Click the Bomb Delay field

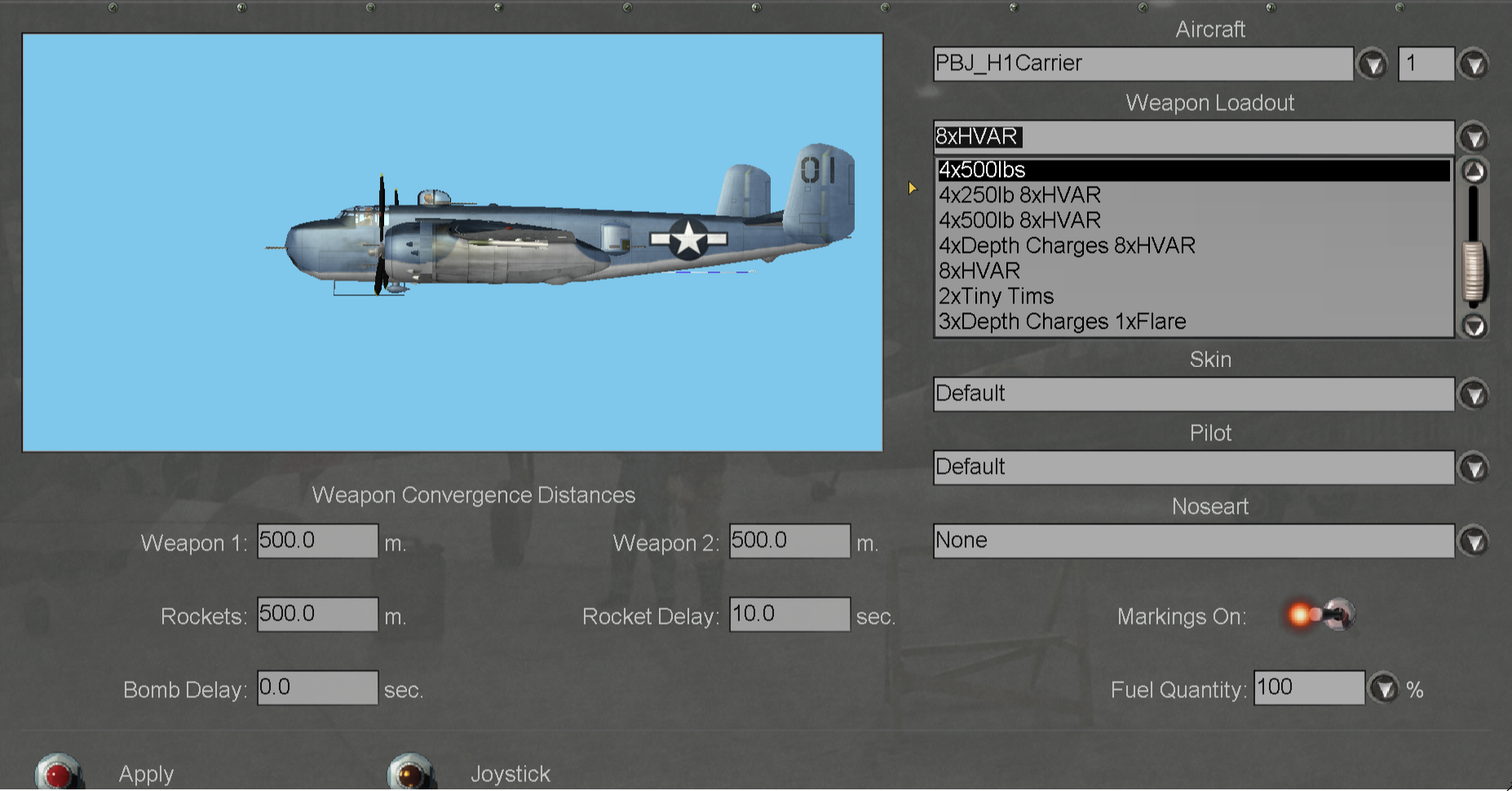point(318,688)
